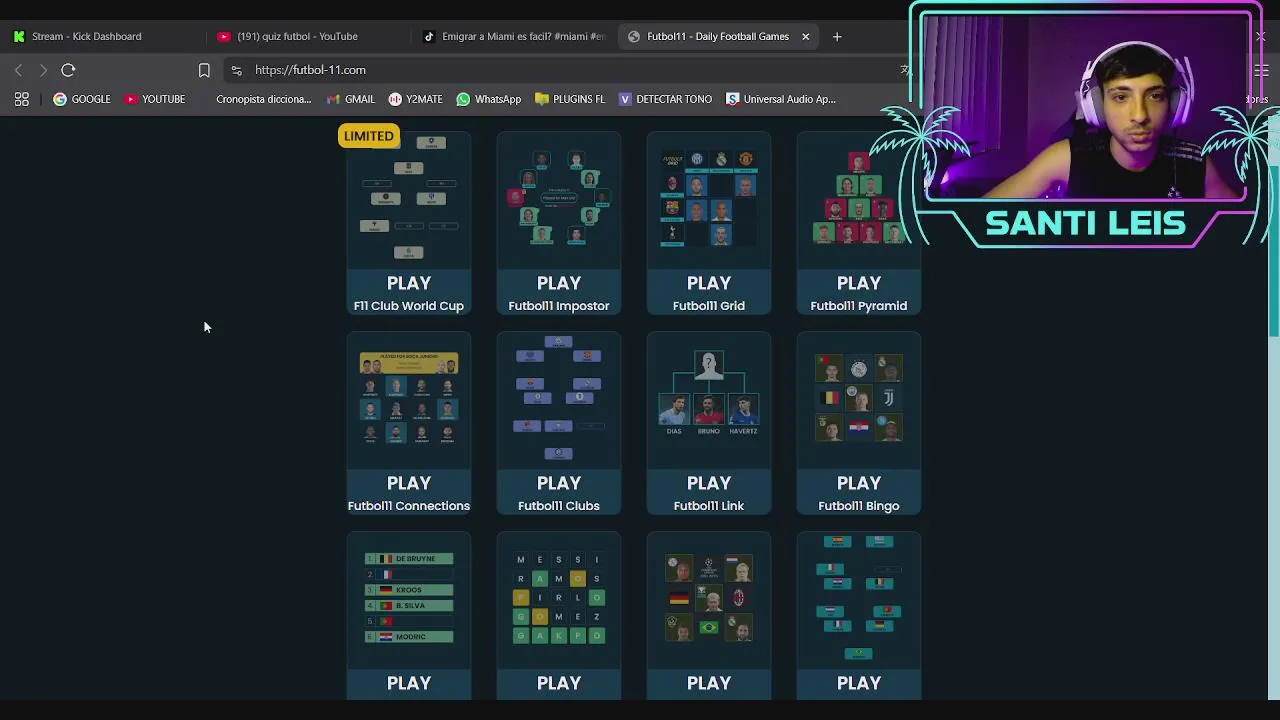Switch to Stream - Kick Dashboard tab
The width and height of the screenshot is (1280, 720).
click(x=85, y=36)
